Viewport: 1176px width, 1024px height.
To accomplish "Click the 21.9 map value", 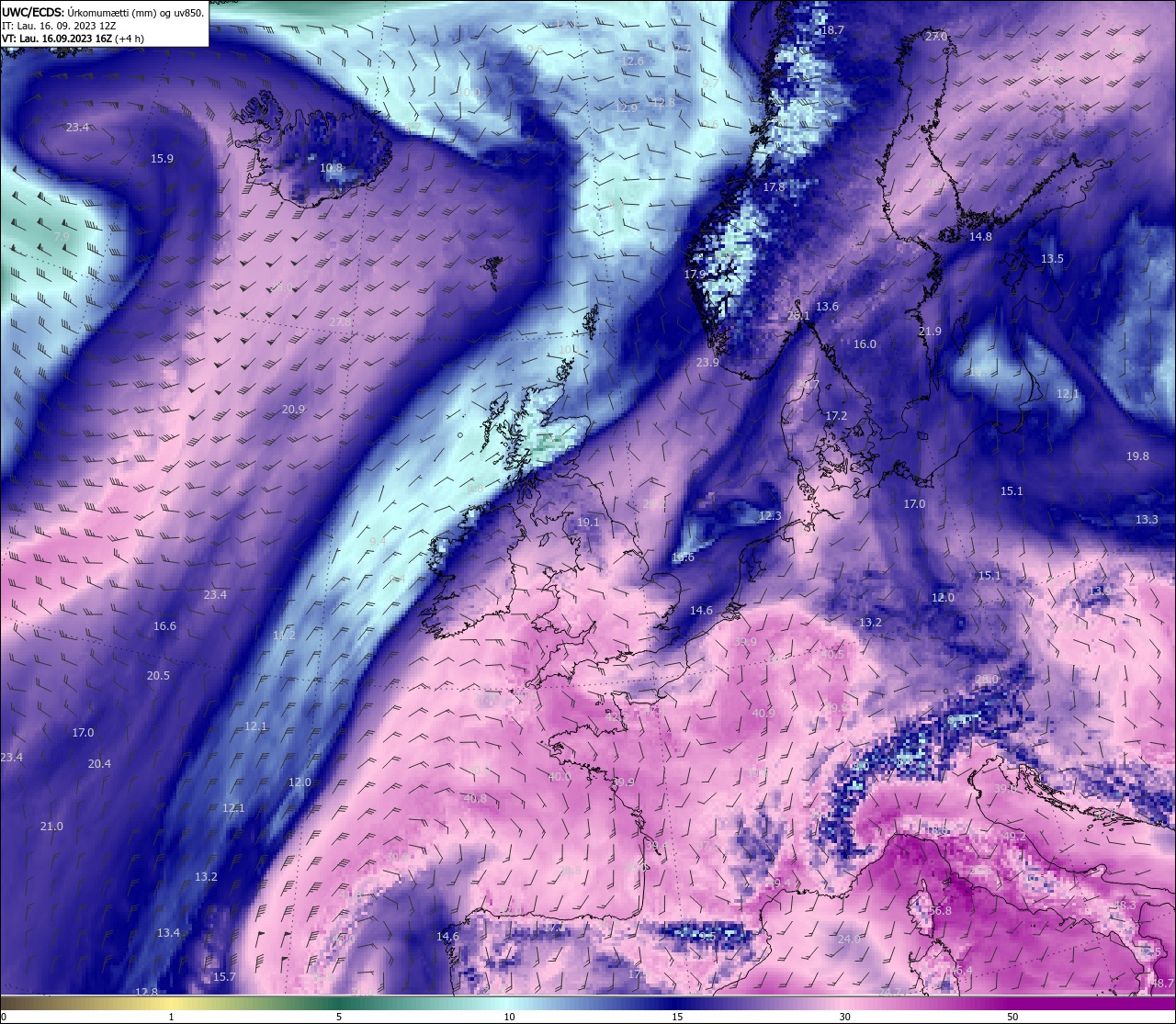I will 930,331.
